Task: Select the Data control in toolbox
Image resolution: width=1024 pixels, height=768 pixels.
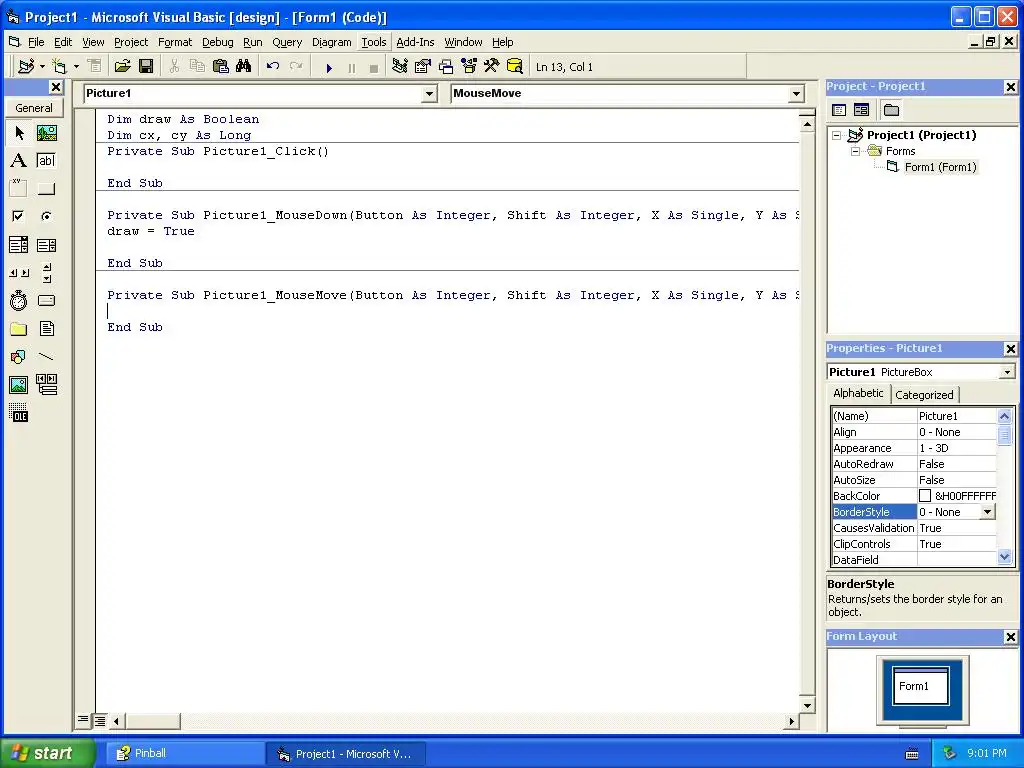Action: tap(47, 385)
